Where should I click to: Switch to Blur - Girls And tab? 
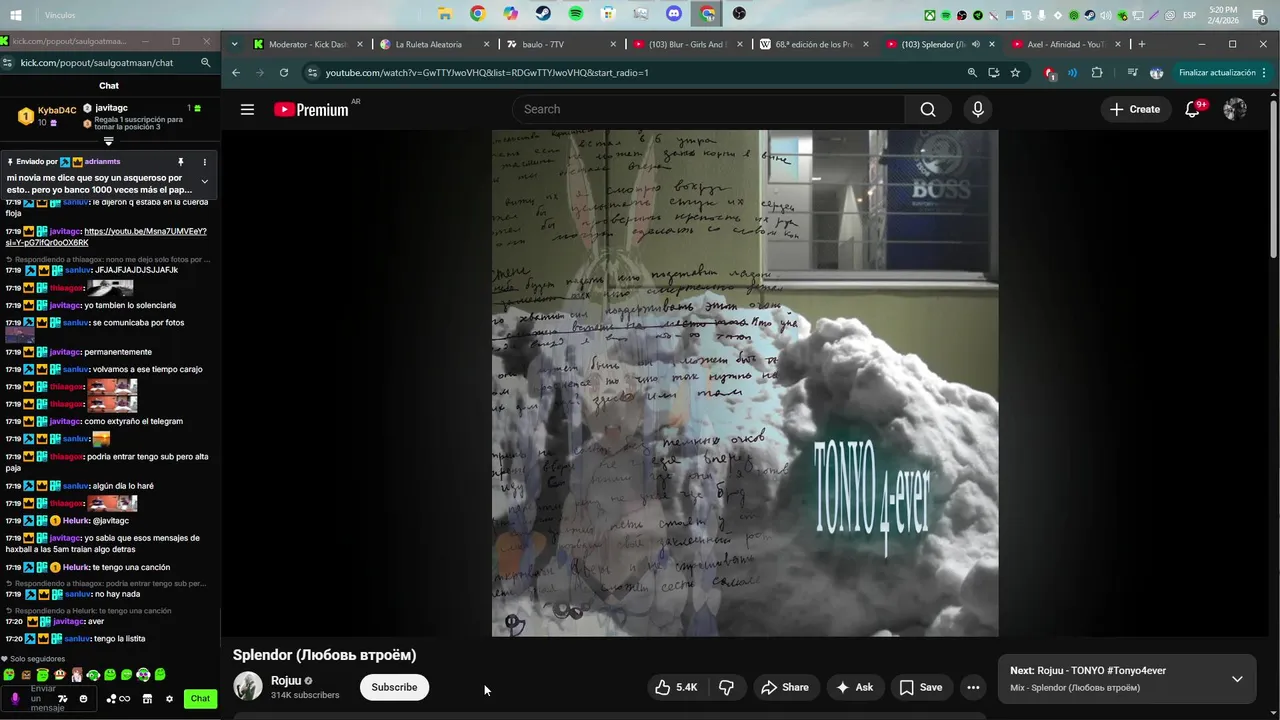click(687, 44)
